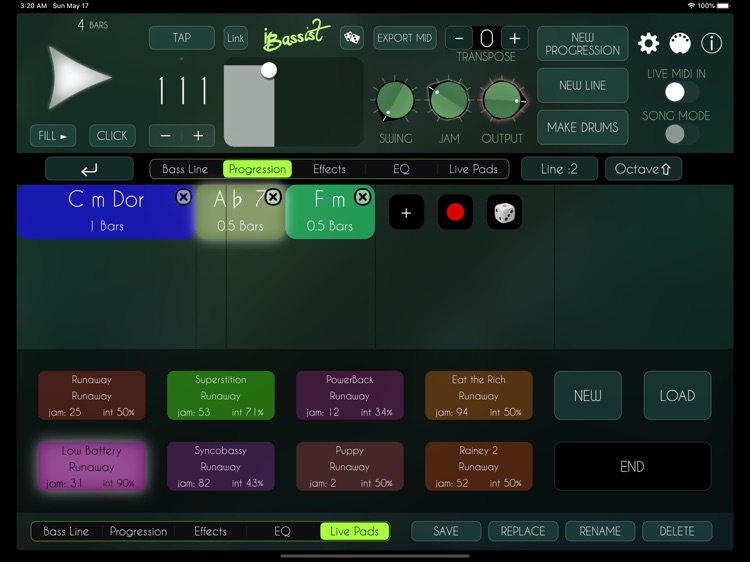This screenshot has height=562, width=750.
Task: Trigger the Eat the Rich pad
Action: click(479, 396)
